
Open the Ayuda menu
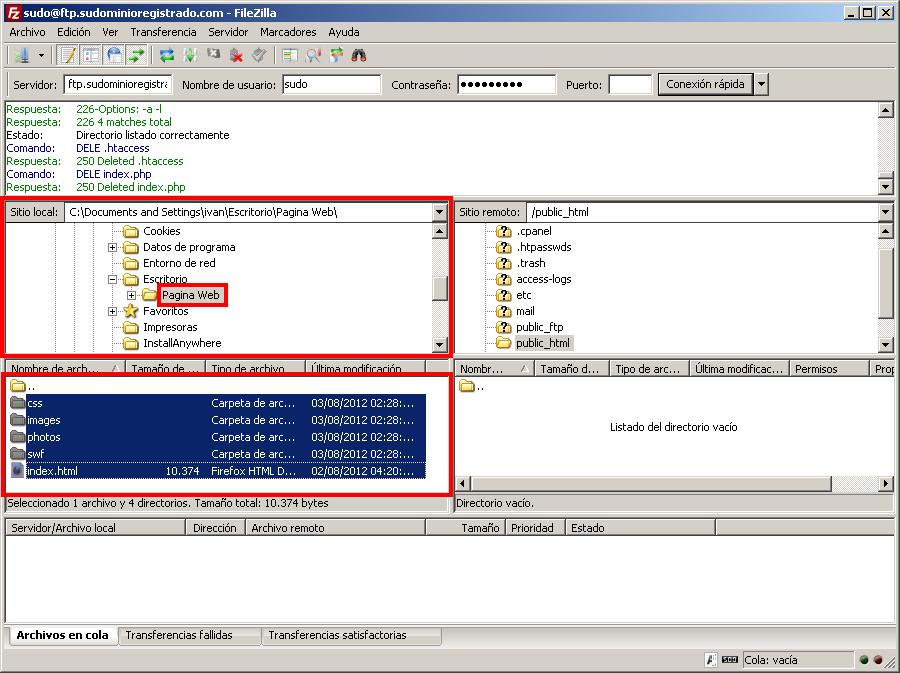click(x=344, y=32)
